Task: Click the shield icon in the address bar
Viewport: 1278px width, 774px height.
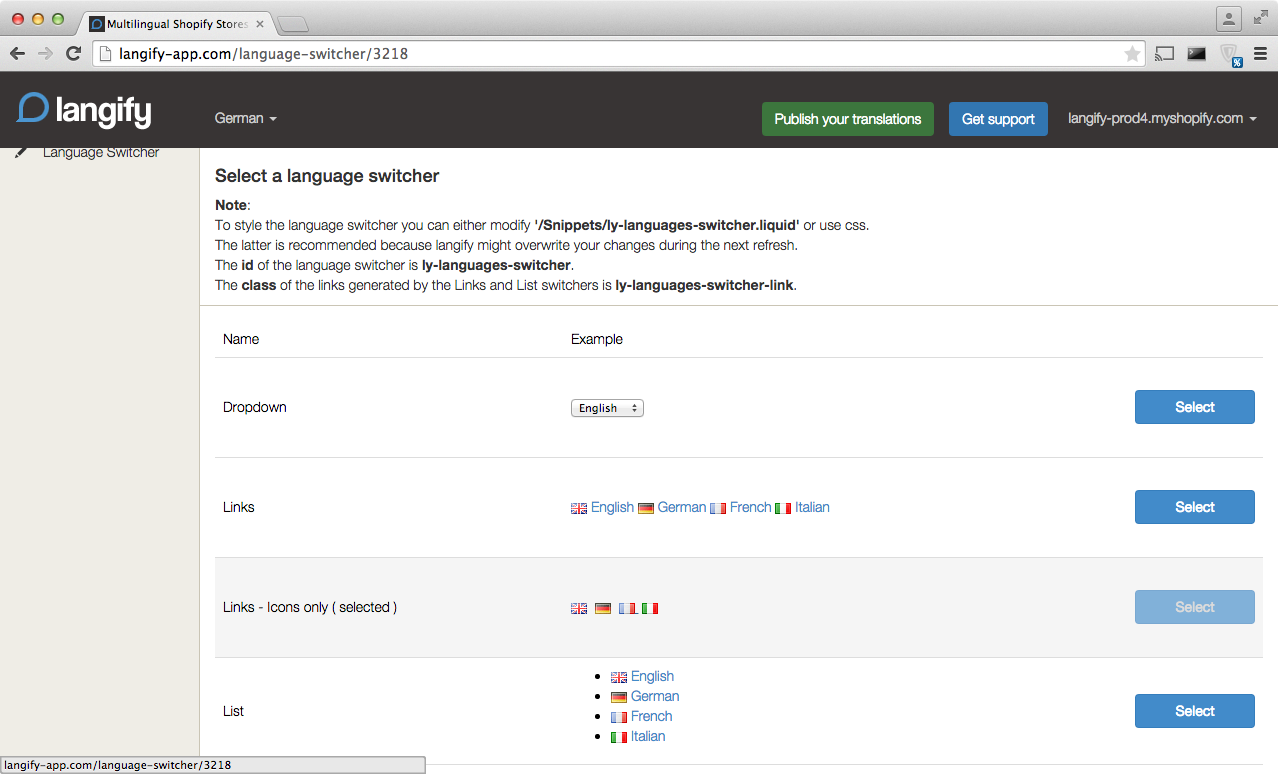Action: tap(1228, 54)
